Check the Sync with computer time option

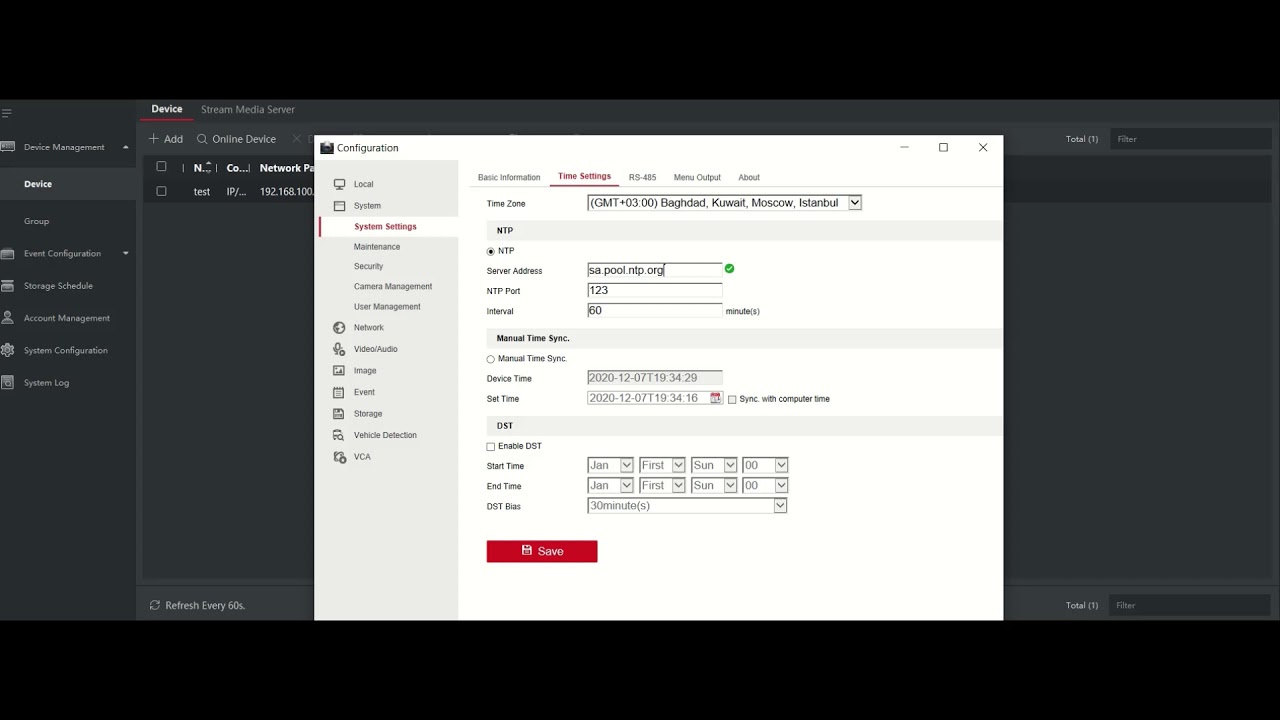click(733, 398)
